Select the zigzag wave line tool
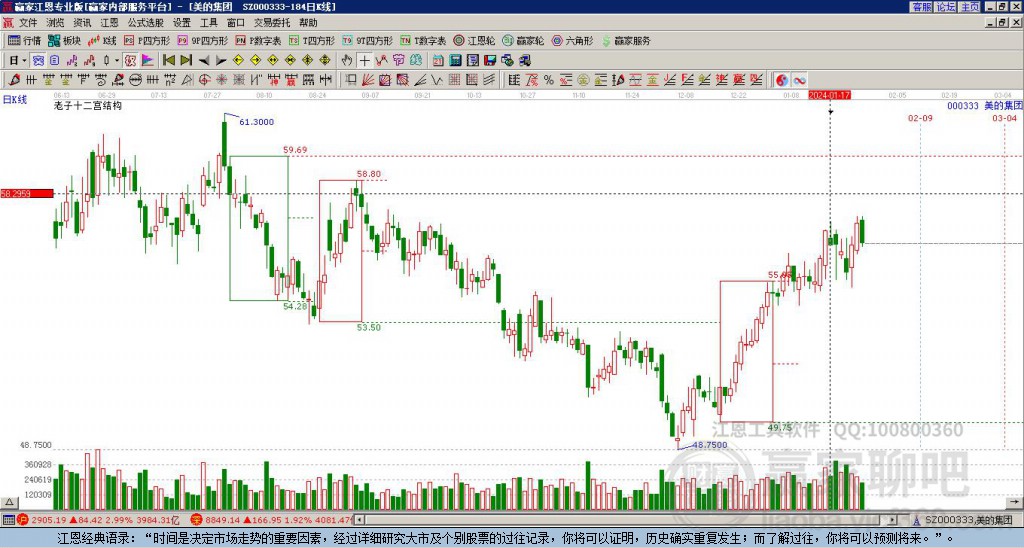This screenshot has width=1024, height=548. pos(437,80)
